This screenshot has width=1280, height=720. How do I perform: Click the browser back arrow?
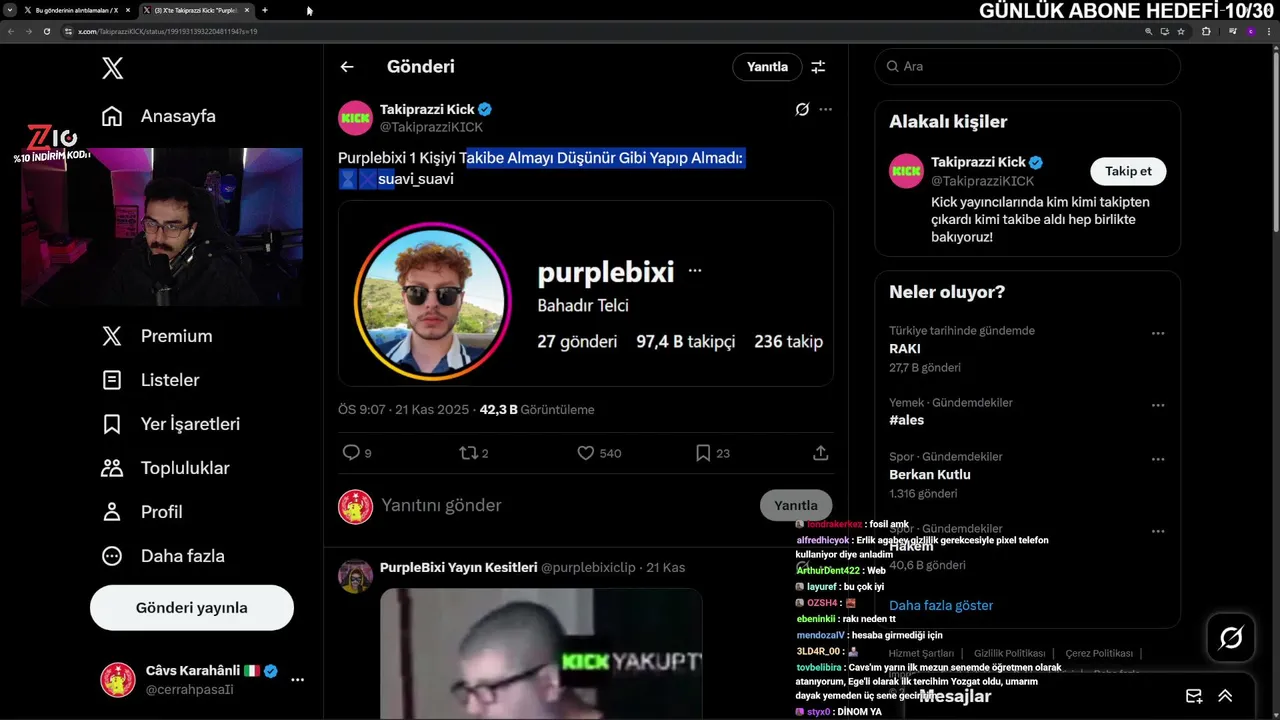(x=10, y=31)
